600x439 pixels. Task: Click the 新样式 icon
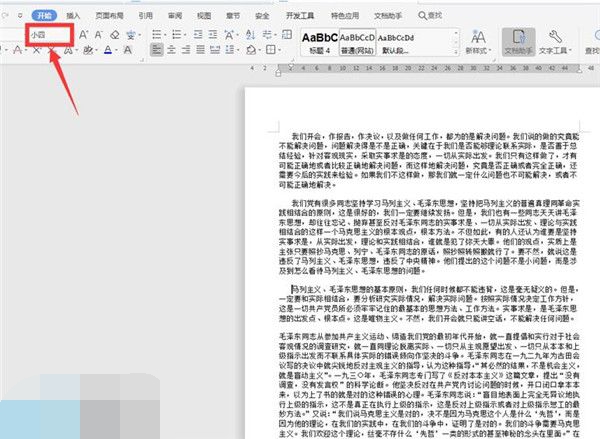click(476, 41)
